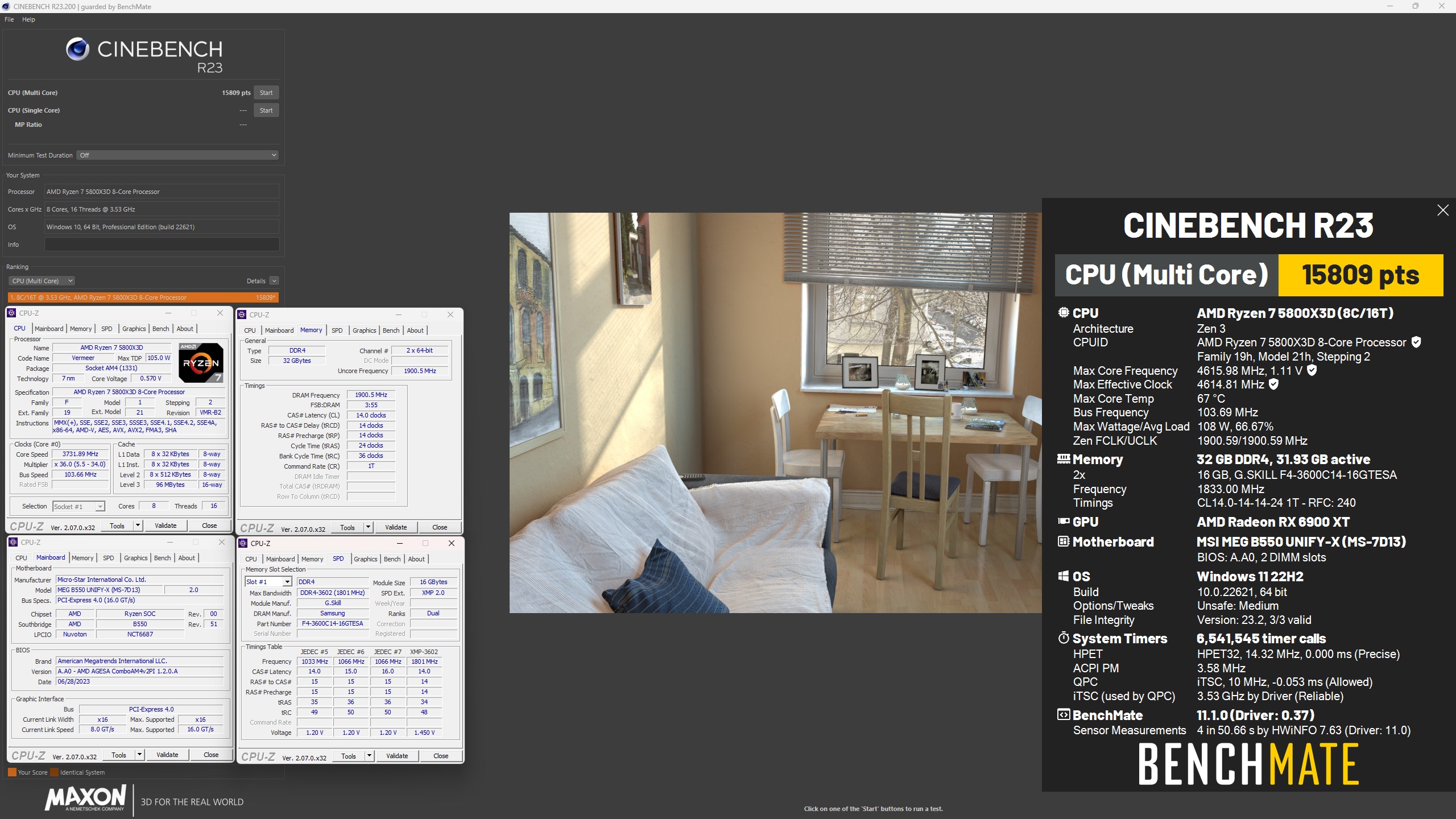This screenshot has width=1456, height=819.
Task: Open the File menu
Action: click(9, 19)
